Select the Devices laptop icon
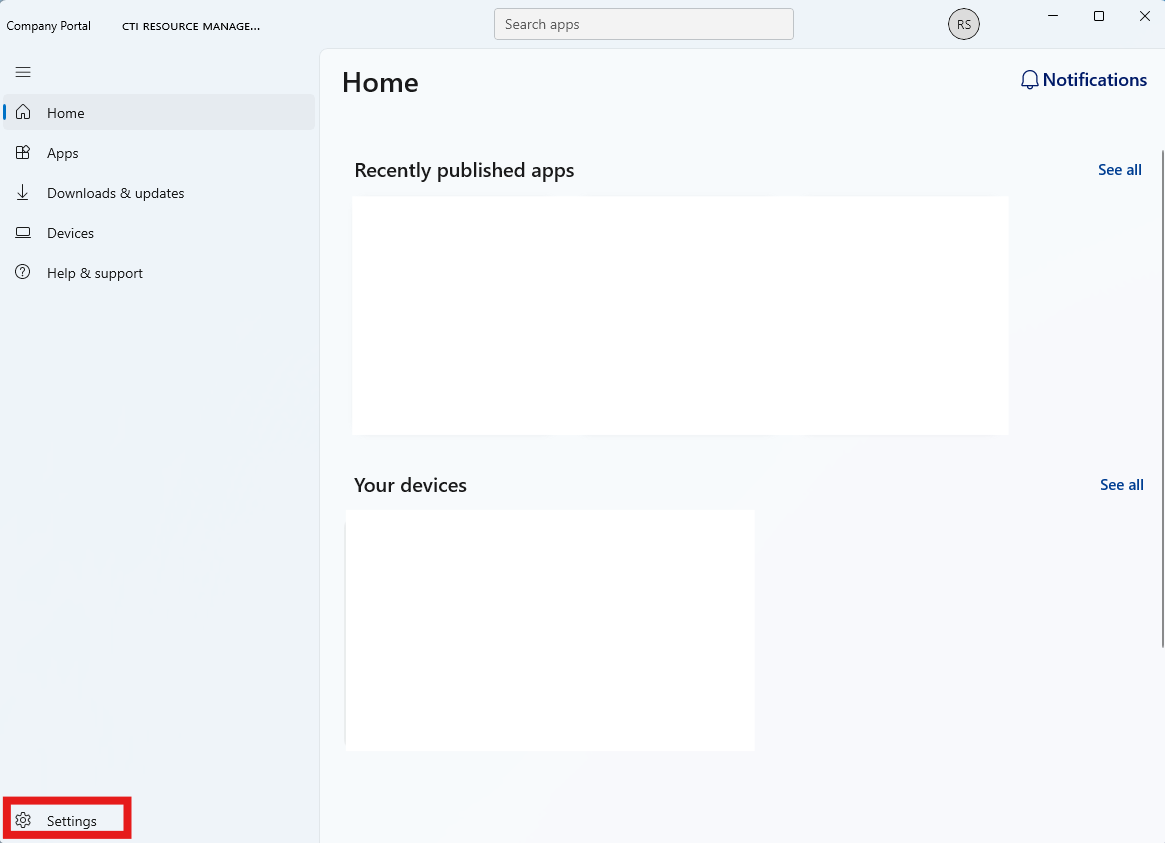 [23, 233]
